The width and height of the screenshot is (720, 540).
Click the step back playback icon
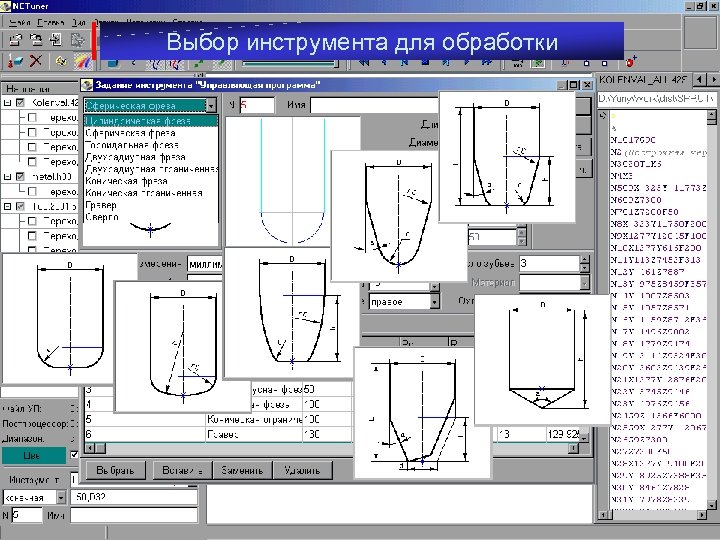coord(384,62)
